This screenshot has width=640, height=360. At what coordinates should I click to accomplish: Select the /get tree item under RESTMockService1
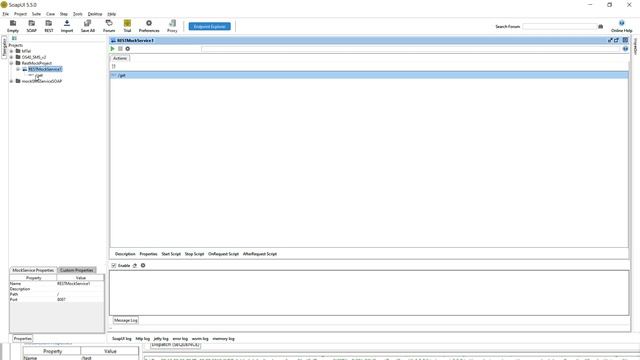pos(39,76)
